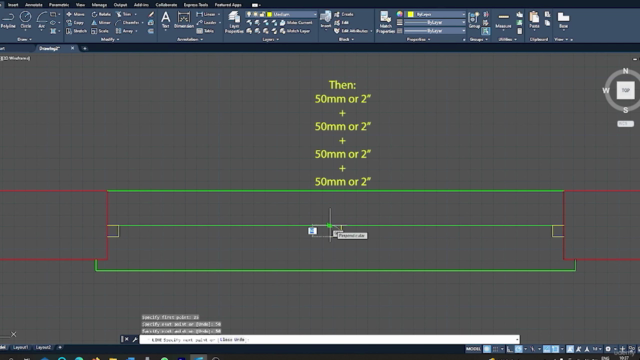Toggle snap mode in status bar
The width and height of the screenshot is (640, 360).
pyautogui.click(x=496, y=349)
